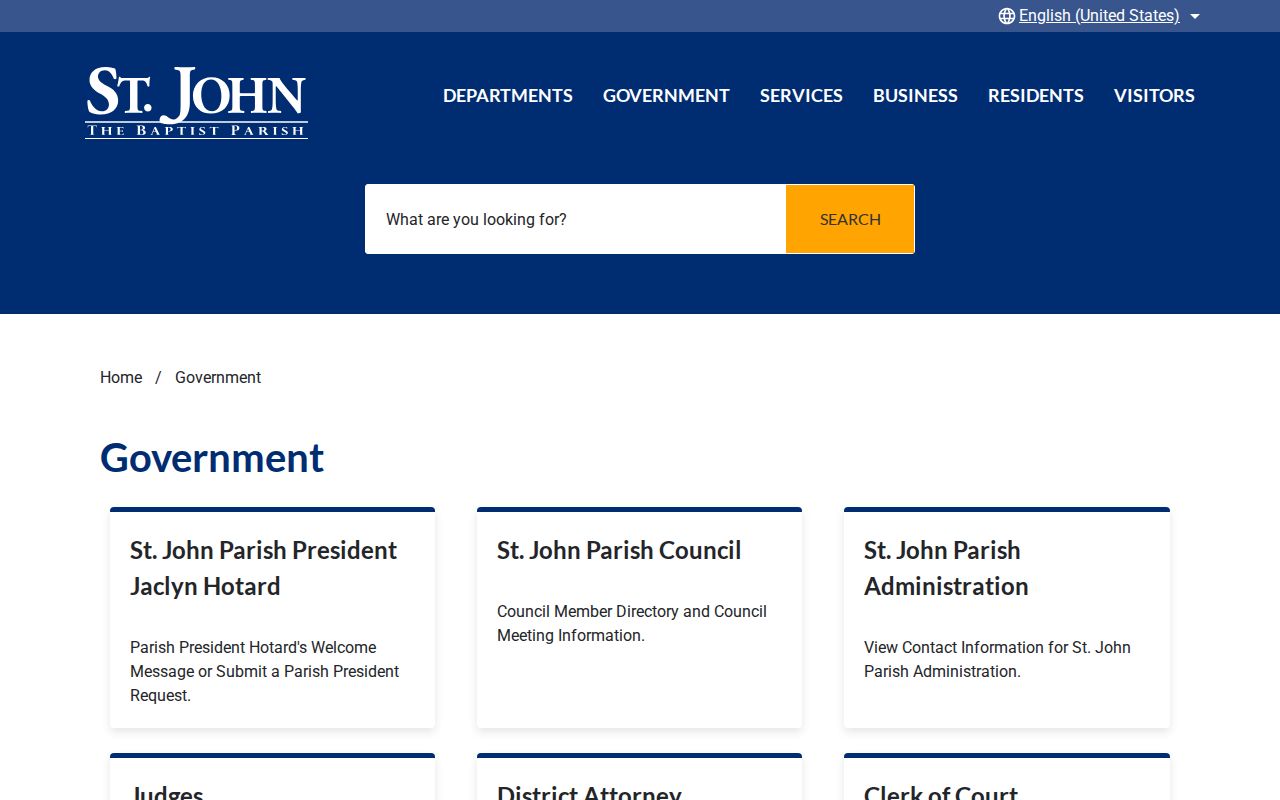1280x800 pixels.
Task: Click the St. John the Baptist Parish logo
Action: coord(196,102)
